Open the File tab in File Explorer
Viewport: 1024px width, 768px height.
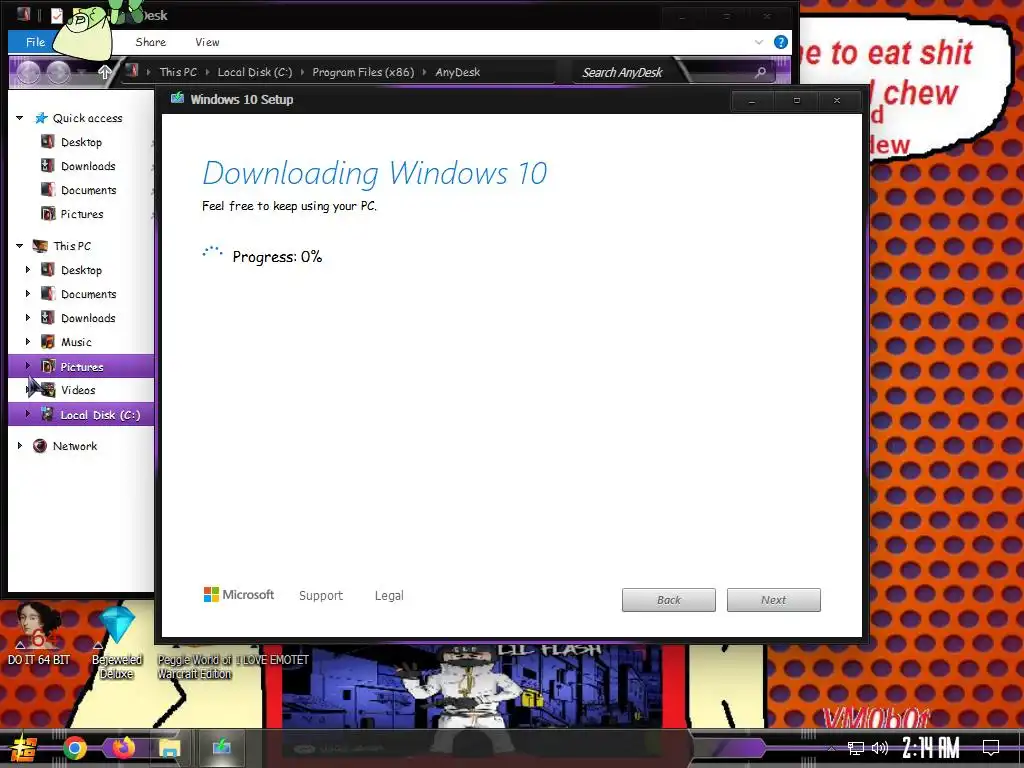pyautogui.click(x=35, y=42)
